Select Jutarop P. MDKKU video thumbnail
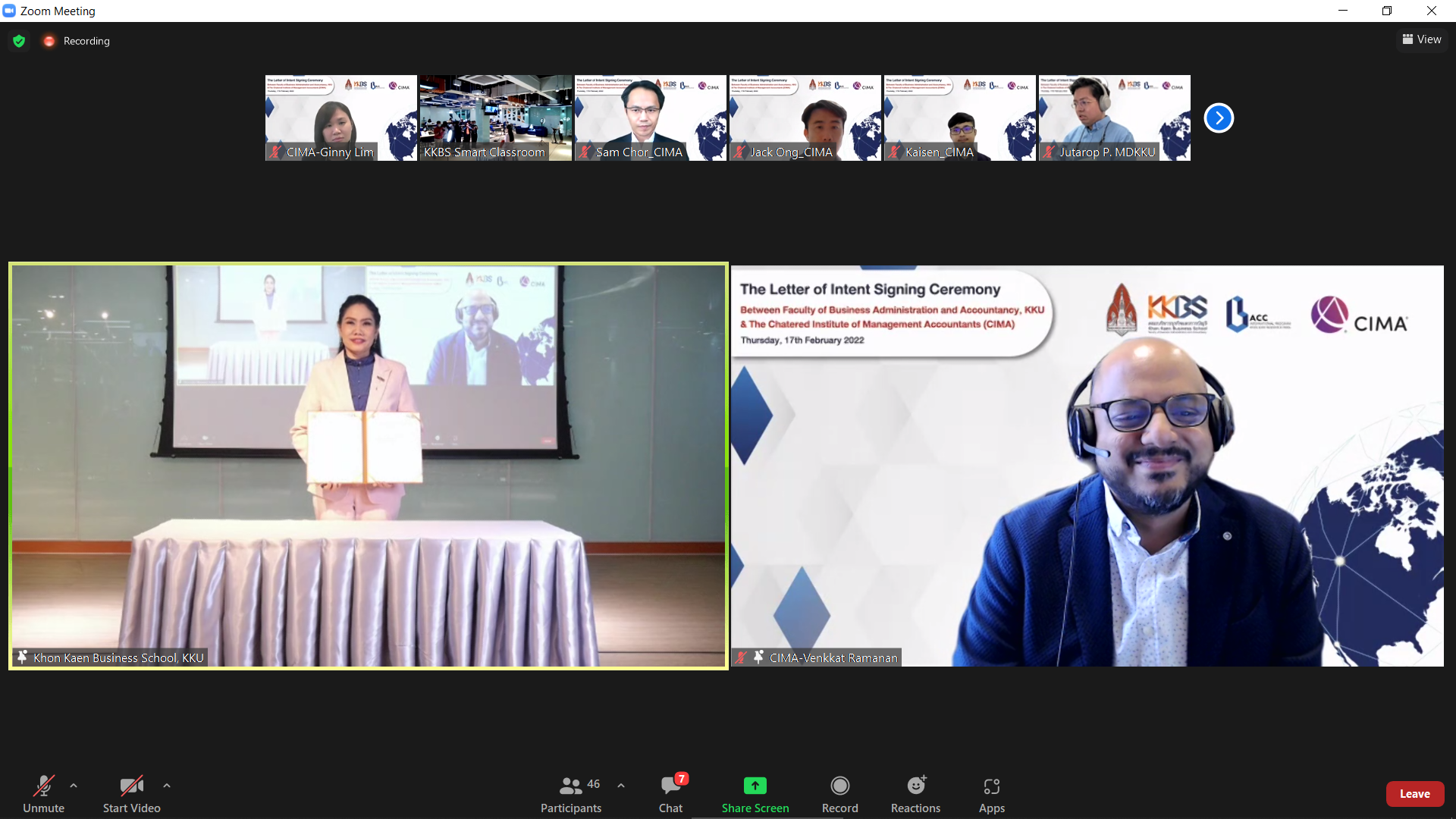This screenshot has height=819, width=1456. click(x=1115, y=118)
